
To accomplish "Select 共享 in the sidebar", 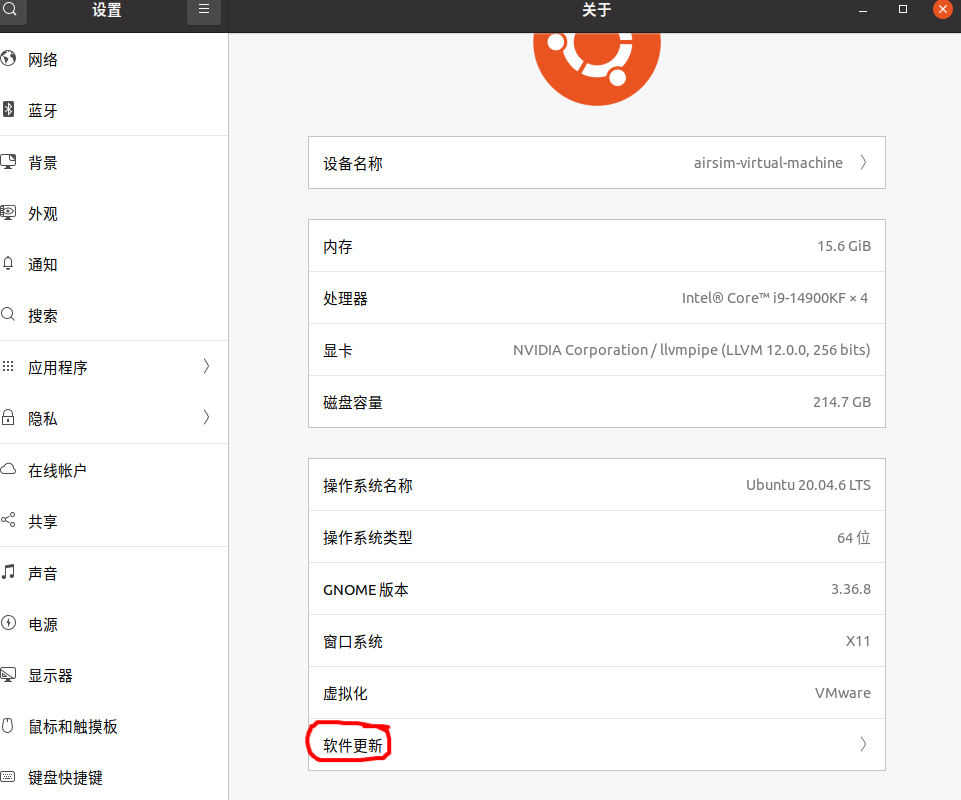I will (x=114, y=521).
